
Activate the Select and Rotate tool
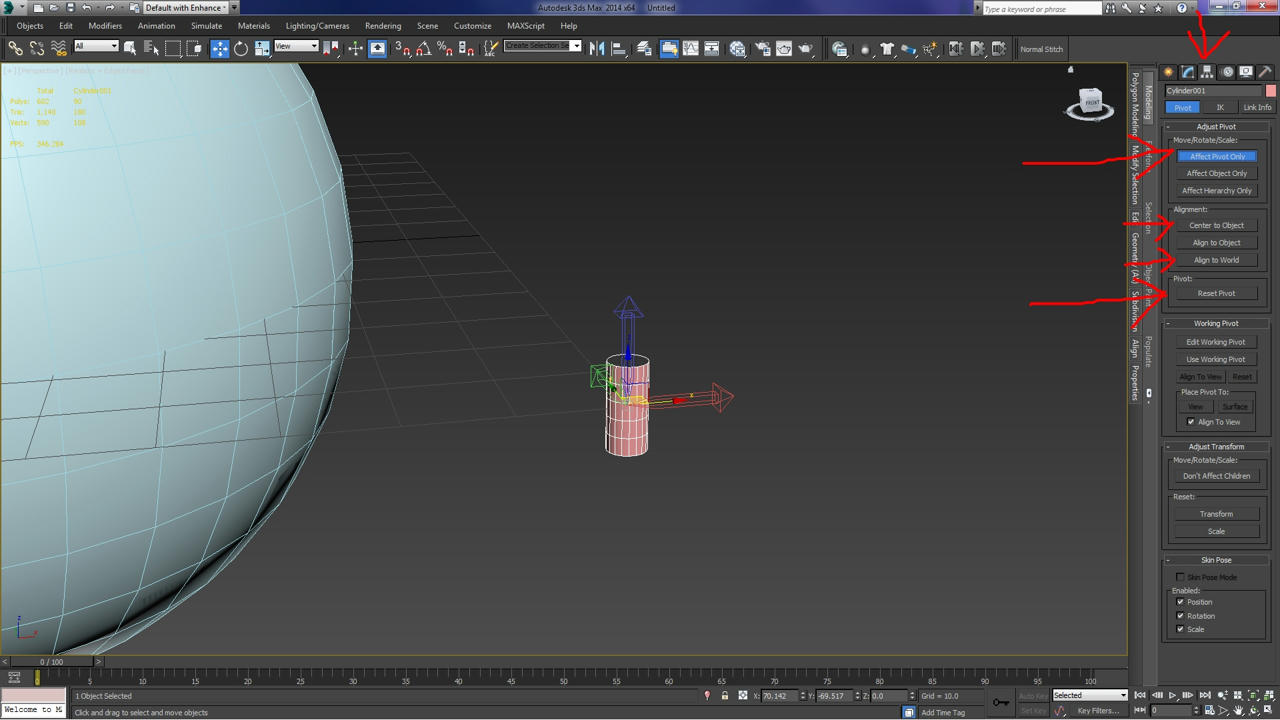(x=241, y=48)
